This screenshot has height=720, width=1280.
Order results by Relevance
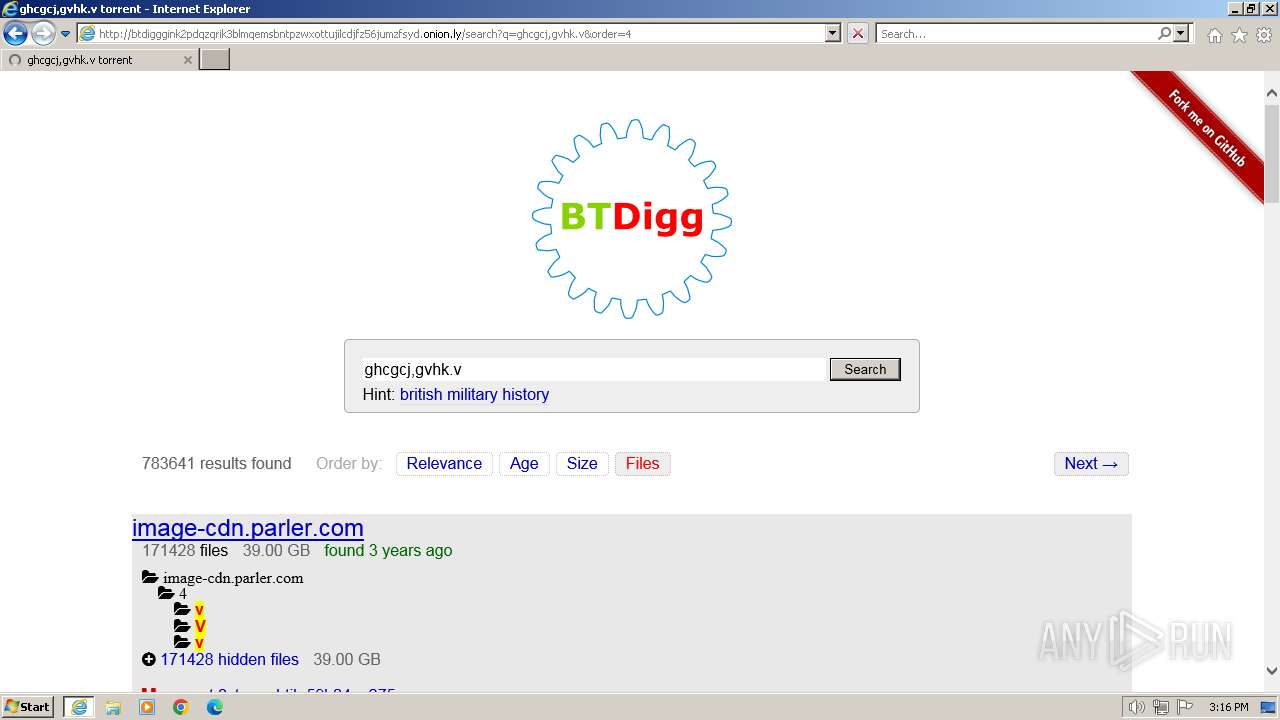tap(444, 463)
